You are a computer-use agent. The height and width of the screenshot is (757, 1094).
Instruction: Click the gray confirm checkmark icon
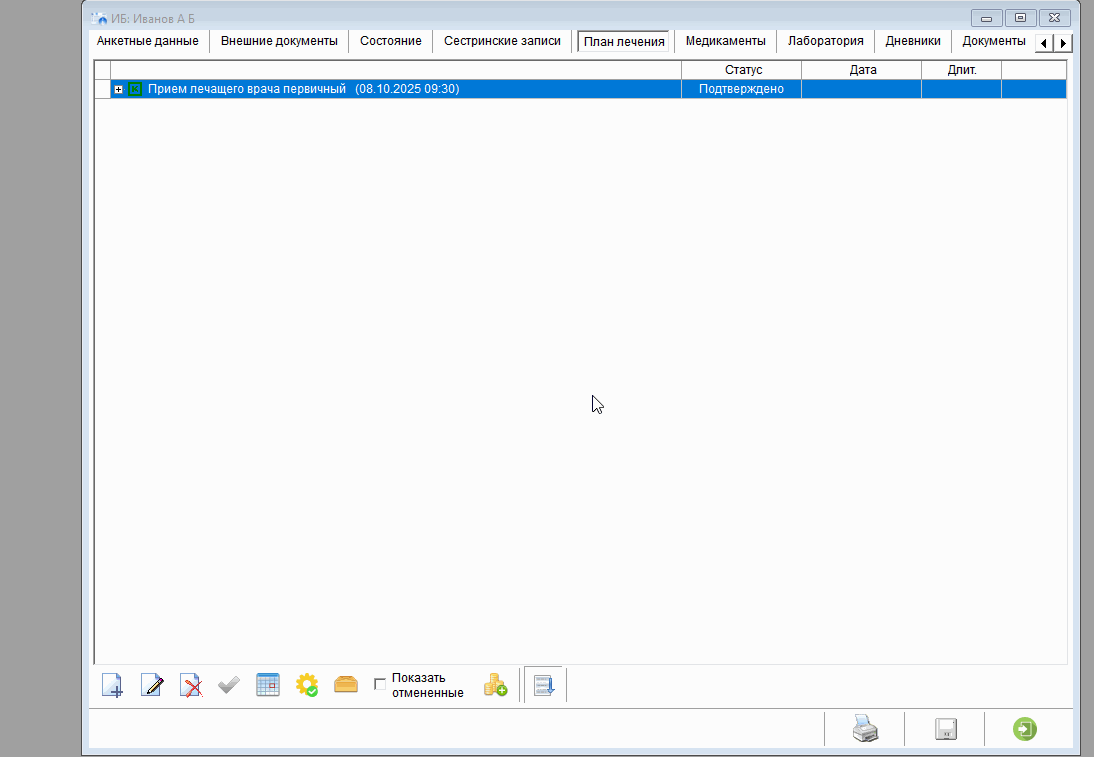click(x=229, y=686)
